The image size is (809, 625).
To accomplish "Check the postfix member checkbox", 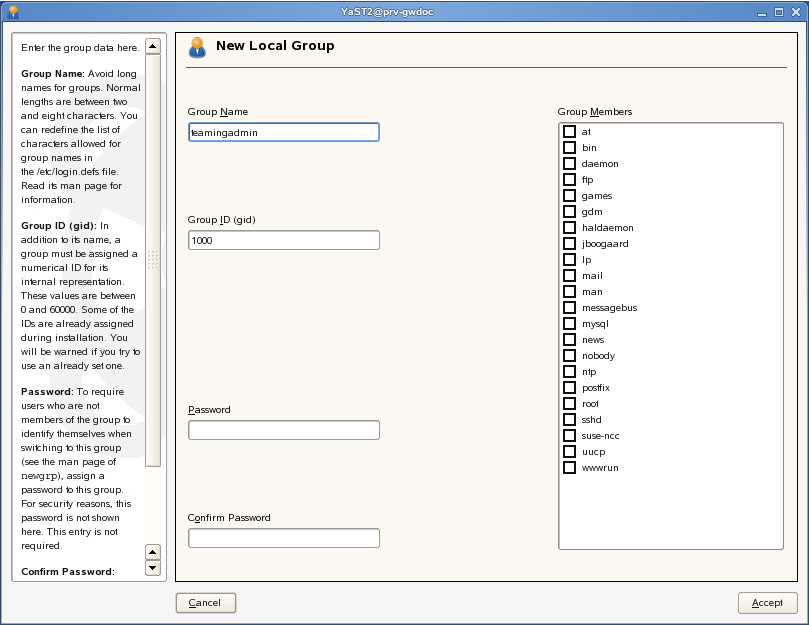I will pos(569,388).
